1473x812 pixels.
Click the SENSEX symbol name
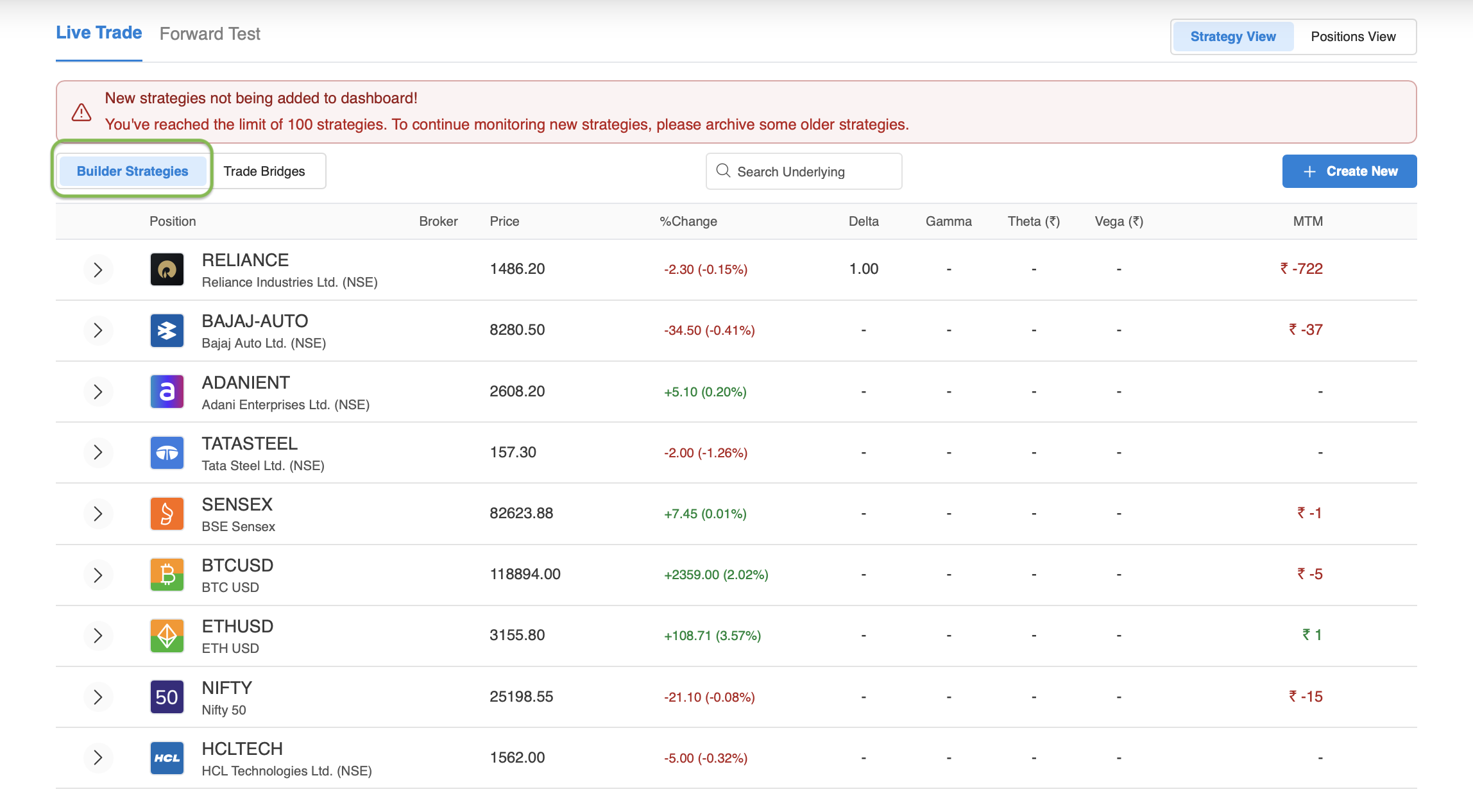237,504
